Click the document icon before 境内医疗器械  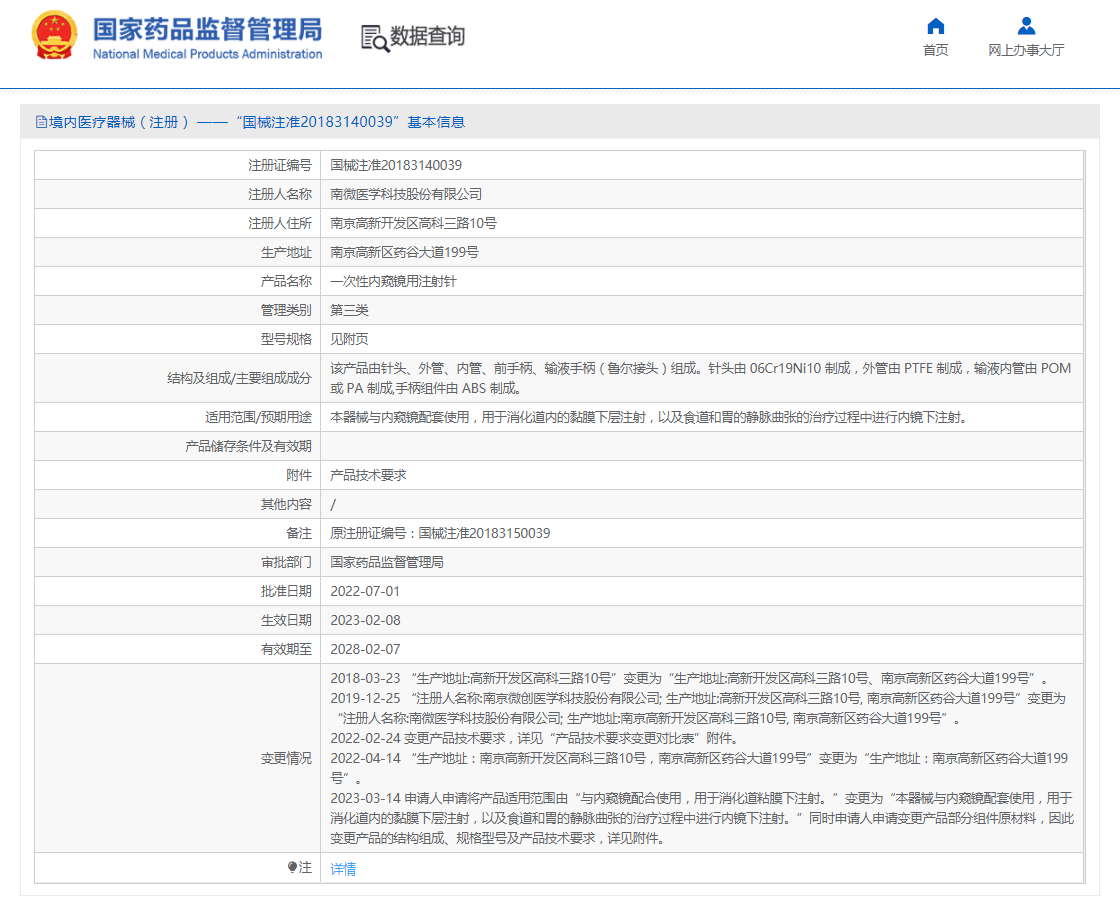41,122
